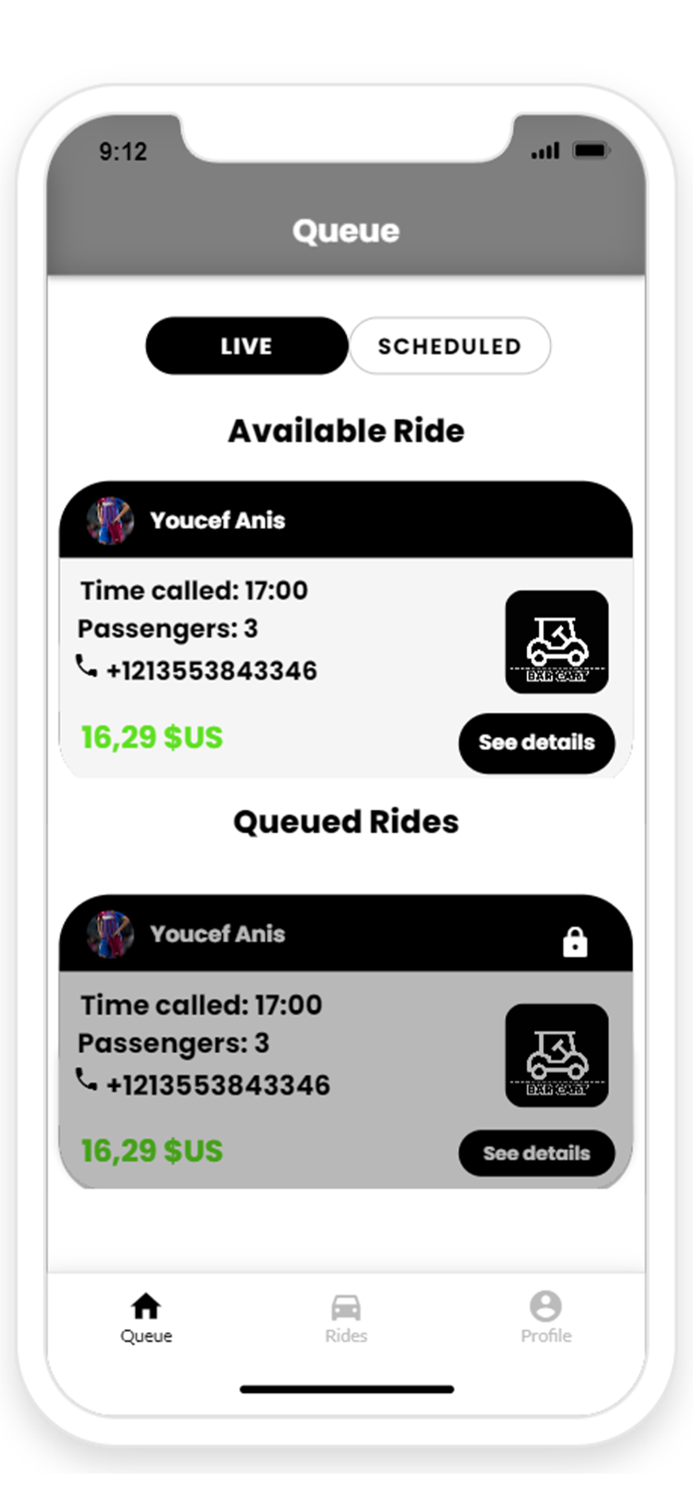Click bar cart icon in Available Ride
This screenshot has height=1500, width=693.
tap(557, 642)
